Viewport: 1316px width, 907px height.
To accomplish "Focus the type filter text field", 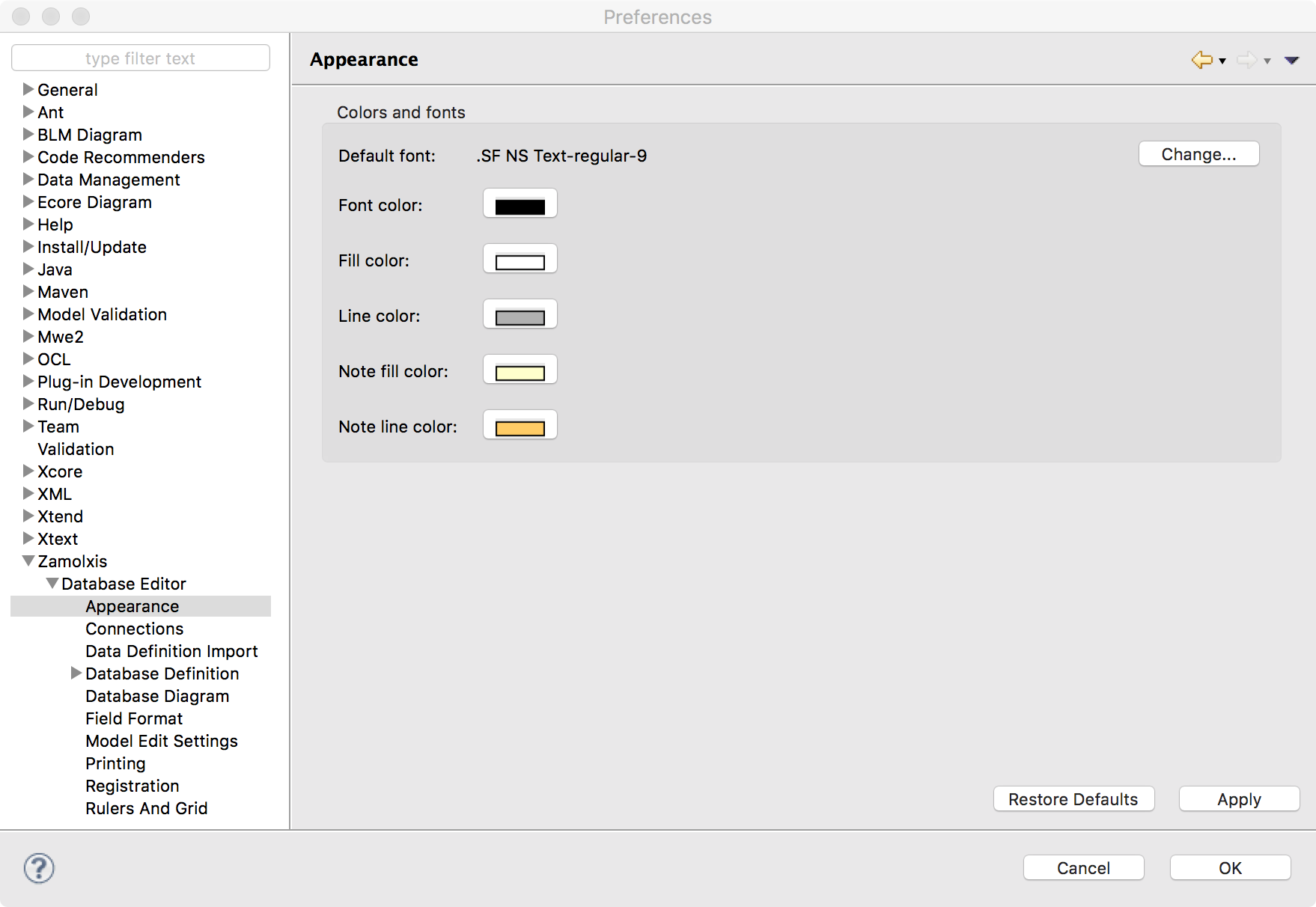I will pyautogui.click(x=141, y=58).
